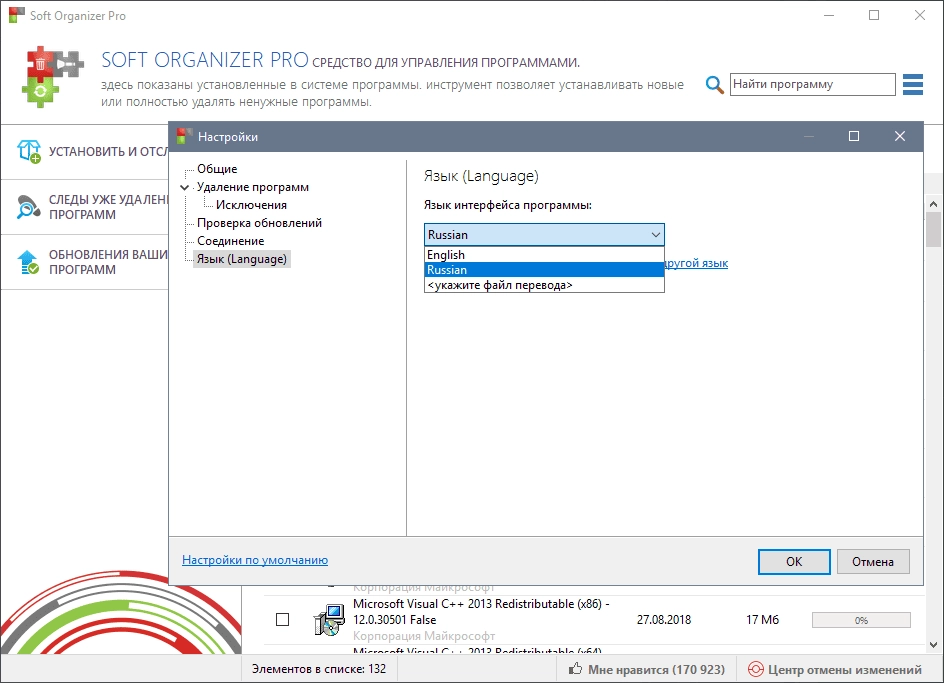Select Проверка обновлений settings section
944x683 pixels.
259,223
